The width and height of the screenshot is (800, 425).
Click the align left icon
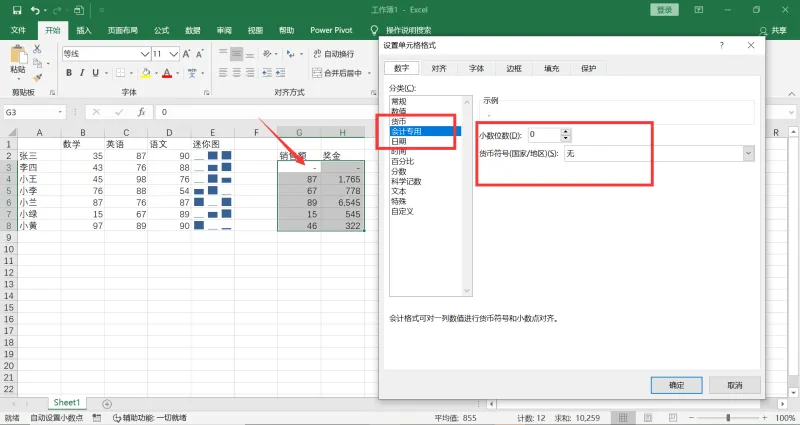223,73
